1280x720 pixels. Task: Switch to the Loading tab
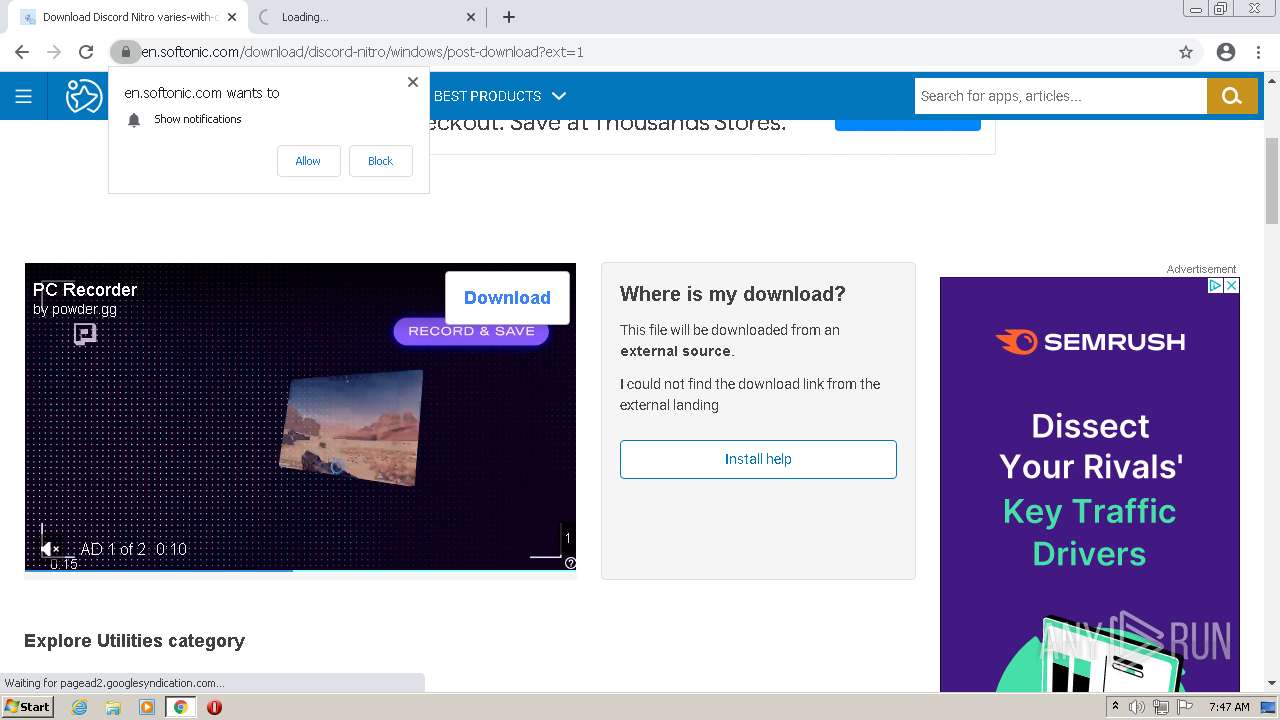click(366, 17)
